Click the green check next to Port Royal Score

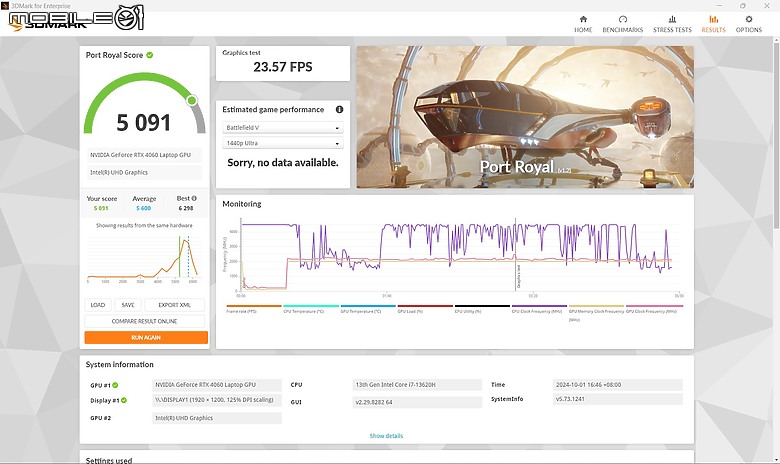click(x=150, y=55)
